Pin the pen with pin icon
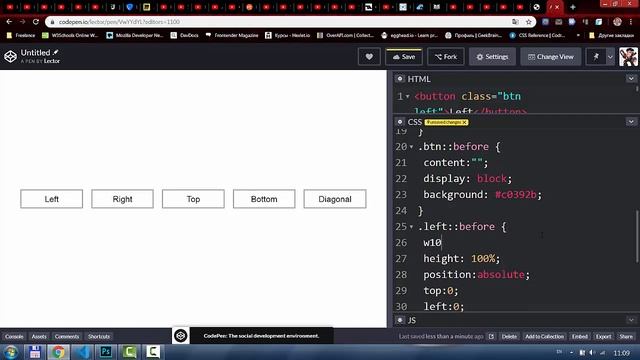The image size is (640, 360). click(596, 57)
